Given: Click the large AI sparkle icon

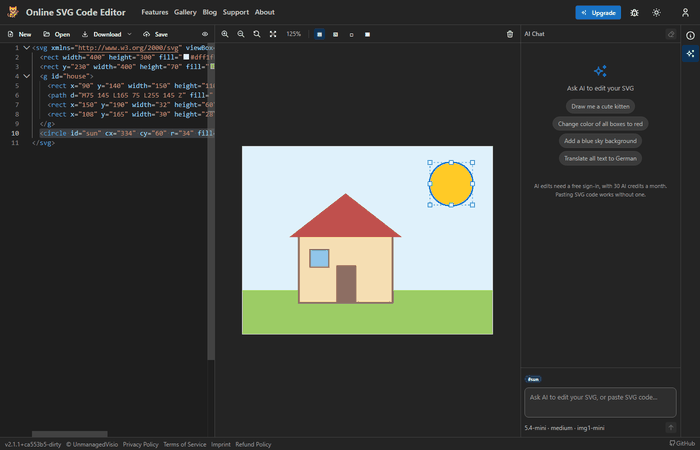Looking at the screenshot, I should pyautogui.click(x=600, y=71).
